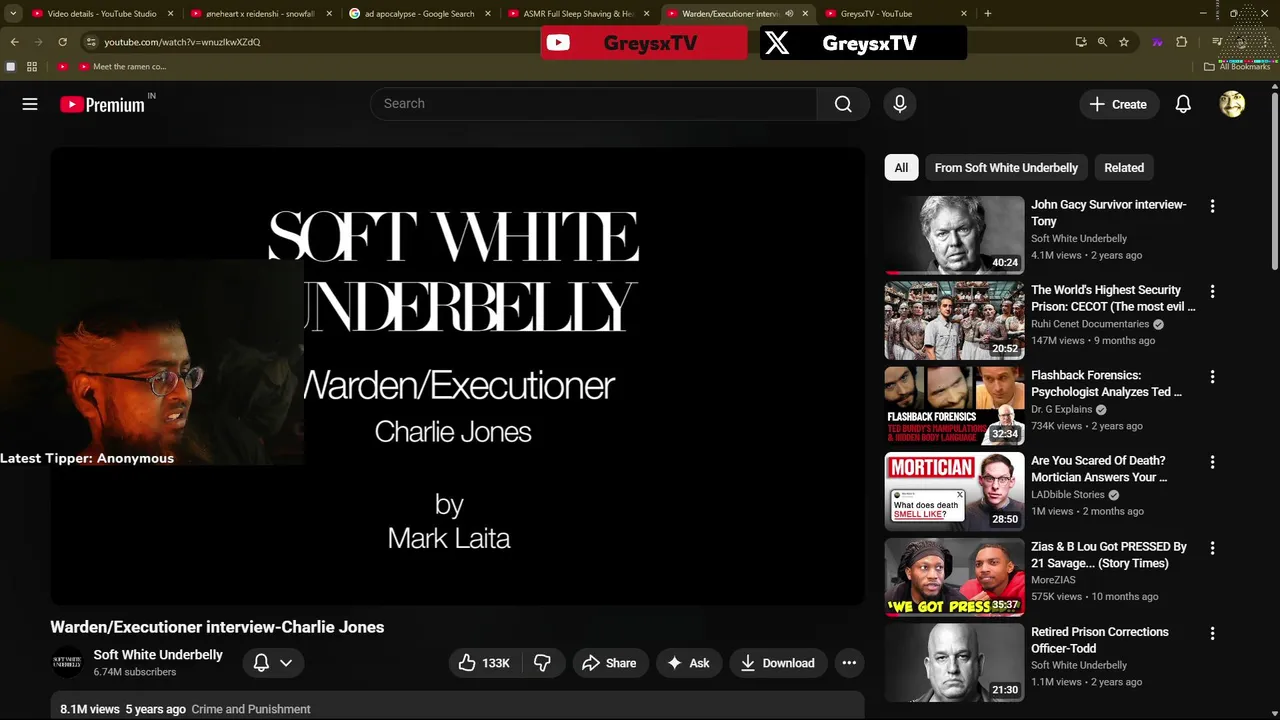Open All Bookmarks folder
The height and width of the screenshot is (720, 1280).
(1237, 67)
